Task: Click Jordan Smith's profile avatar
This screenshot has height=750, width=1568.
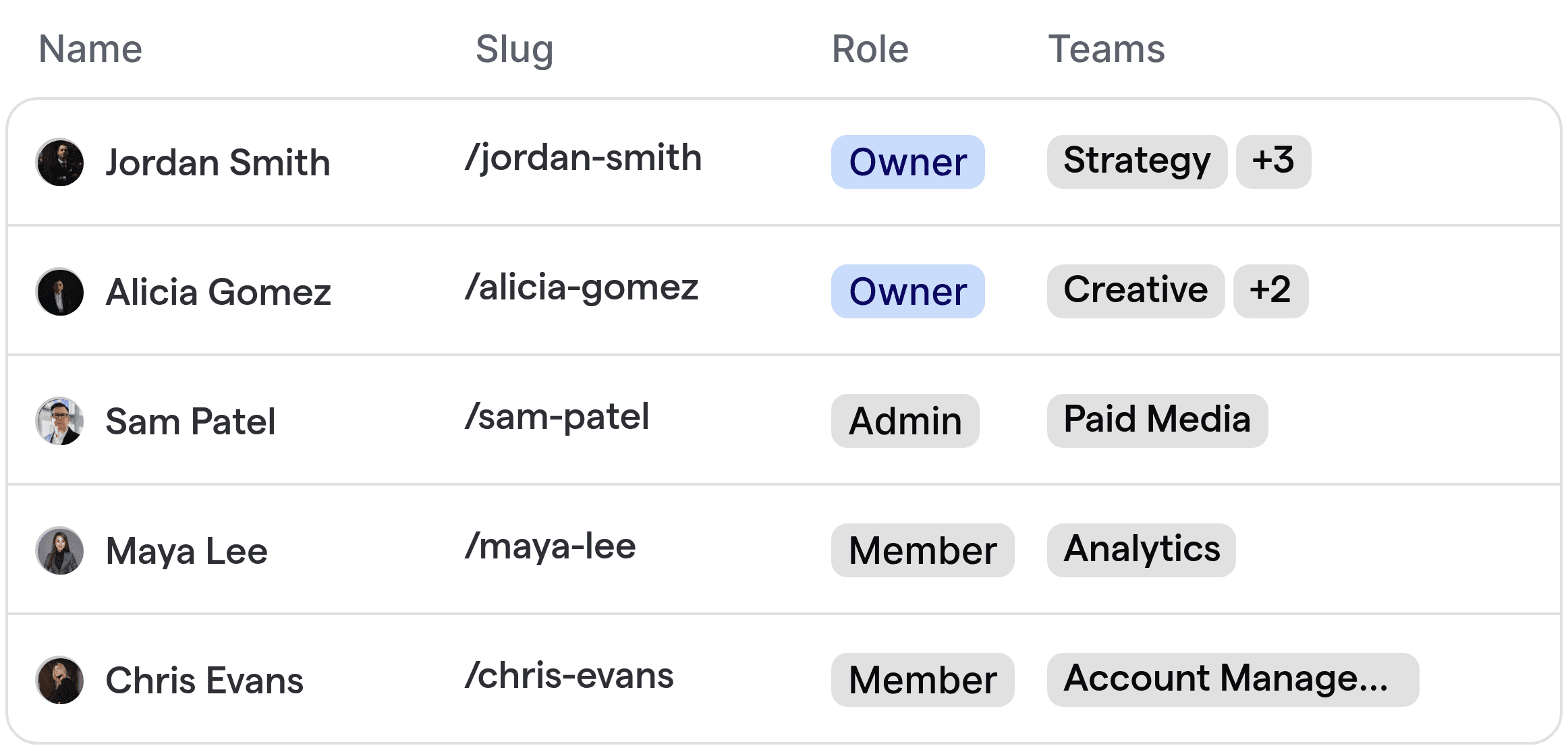Action: [59, 162]
